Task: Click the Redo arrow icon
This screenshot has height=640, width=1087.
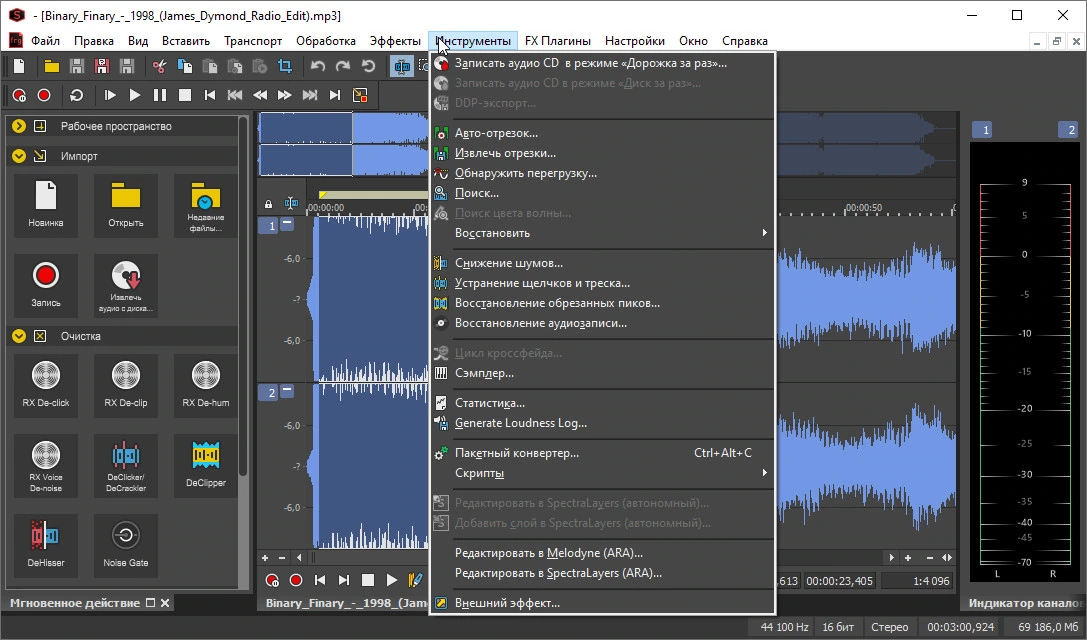Action: click(x=342, y=67)
